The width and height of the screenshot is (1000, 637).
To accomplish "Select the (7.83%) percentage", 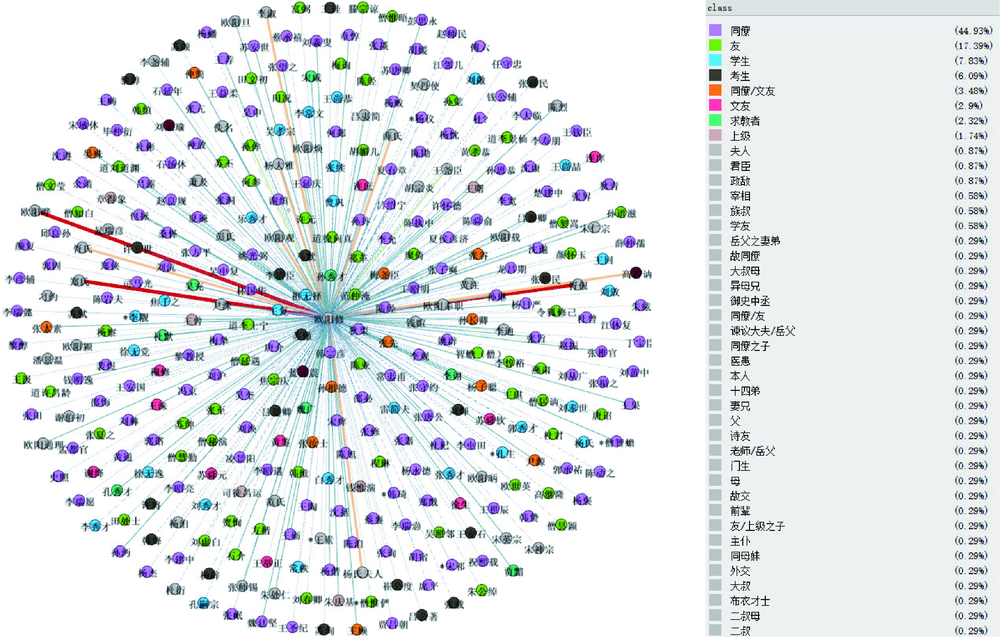I will (x=973, y=61).
